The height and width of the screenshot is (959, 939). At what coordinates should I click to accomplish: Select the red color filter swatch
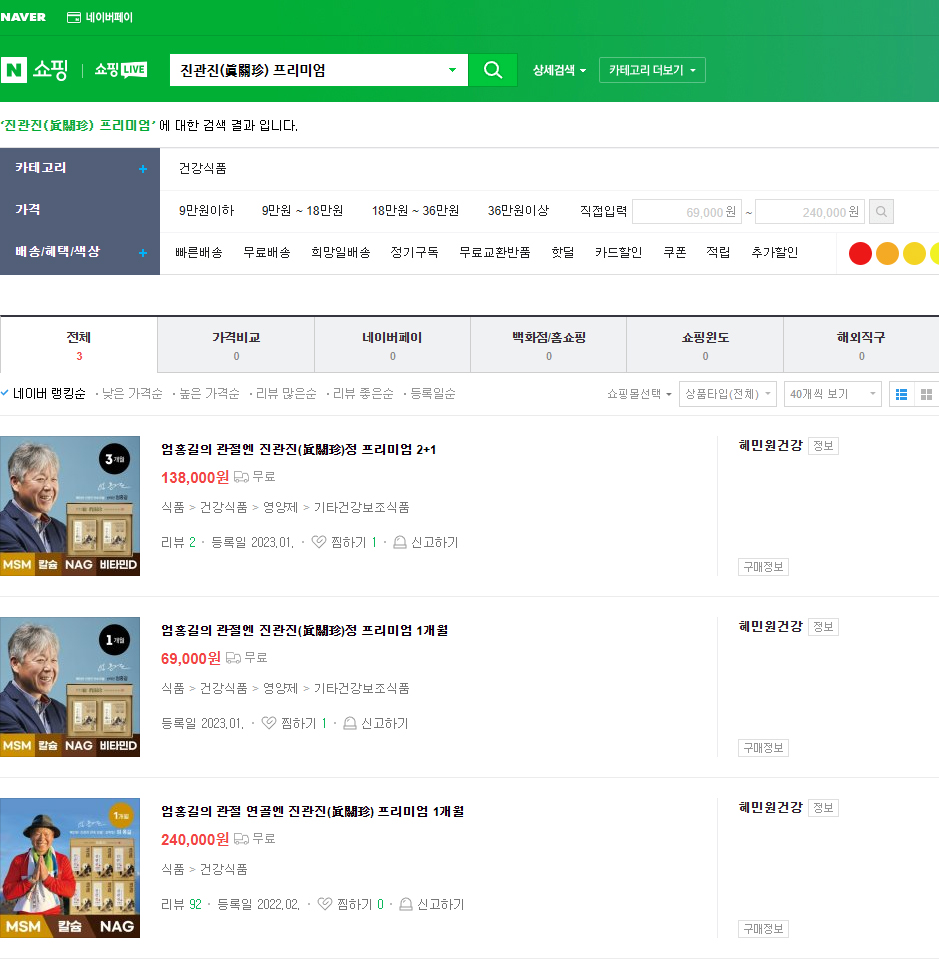click(x=860, y=253)
